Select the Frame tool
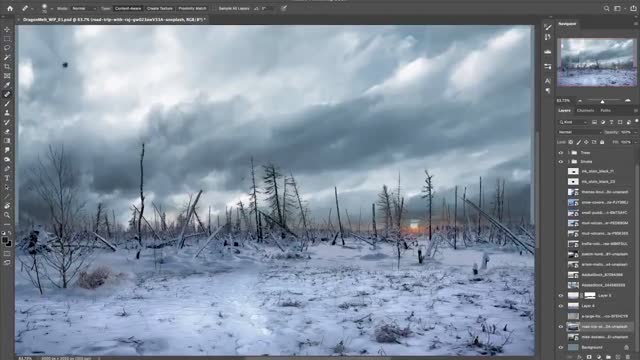 7,76
